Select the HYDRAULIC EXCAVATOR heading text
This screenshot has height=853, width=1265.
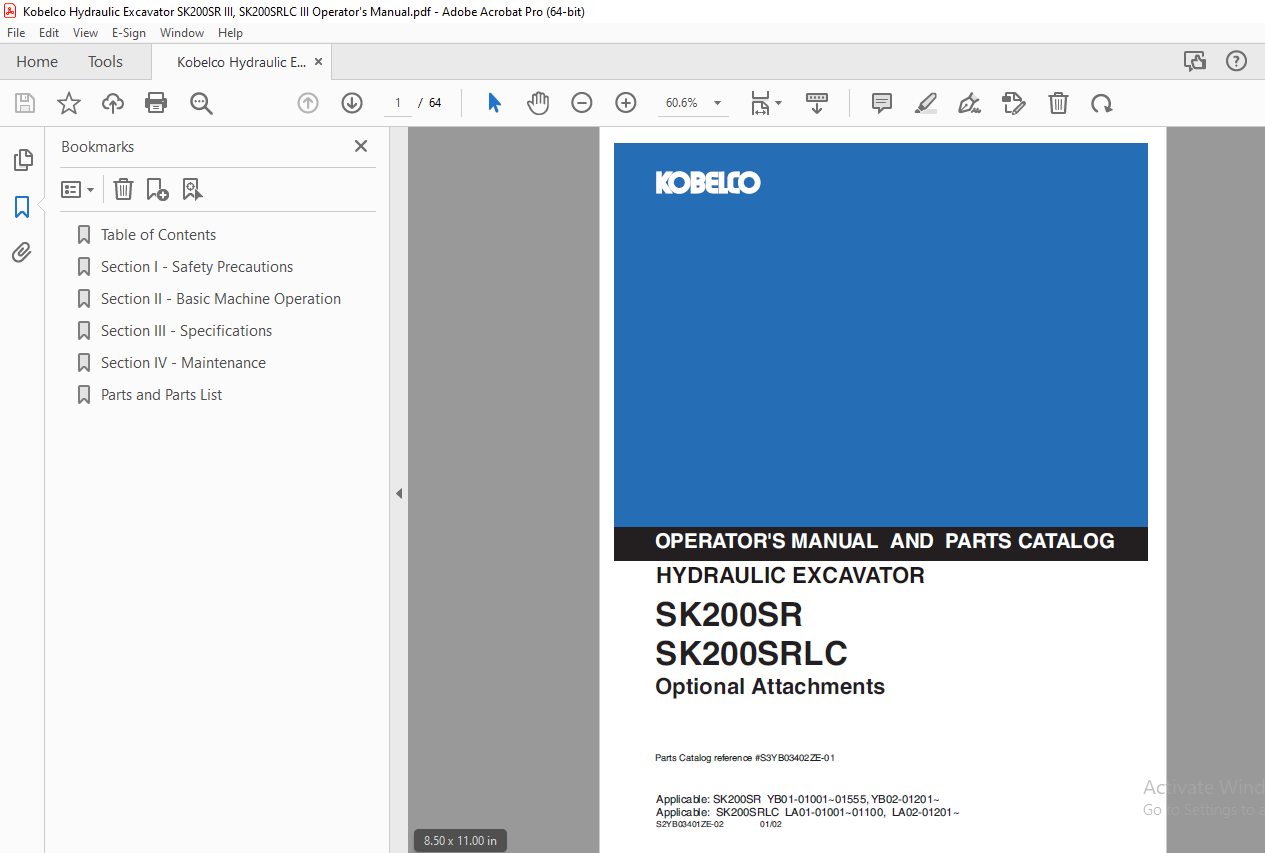point(790,576)
